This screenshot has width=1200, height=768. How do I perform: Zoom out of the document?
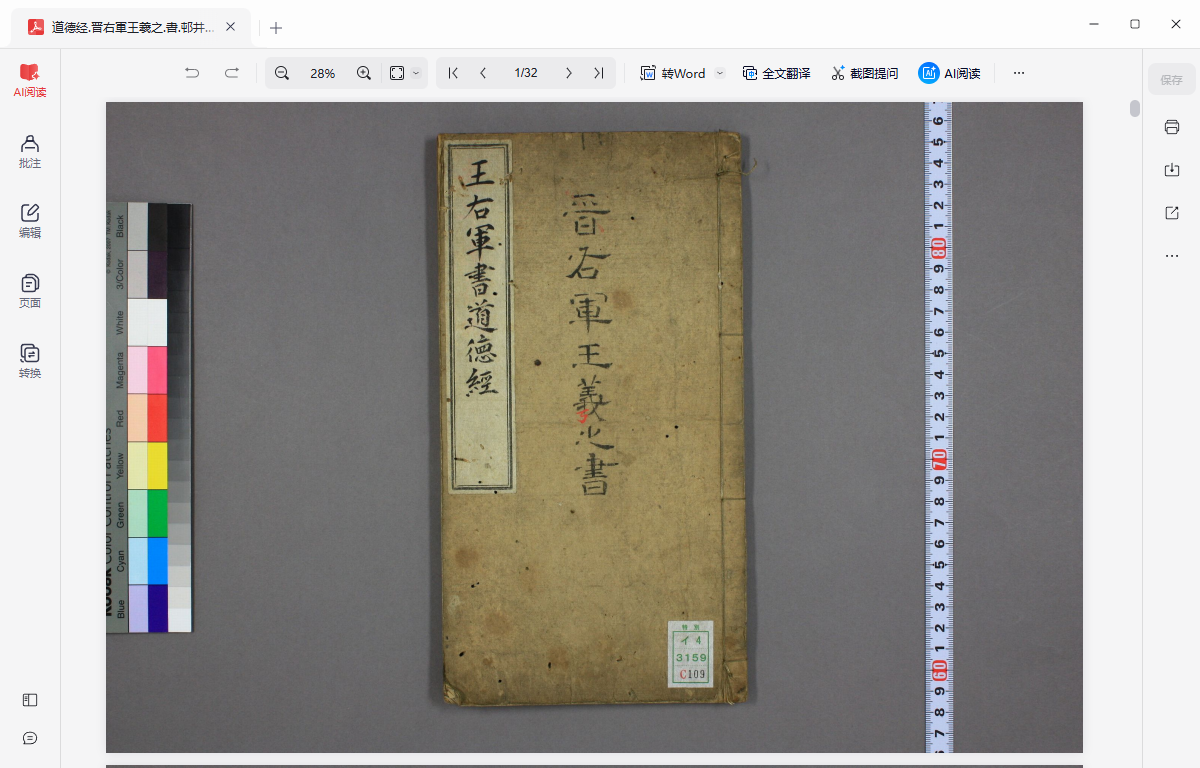[282, 73]
